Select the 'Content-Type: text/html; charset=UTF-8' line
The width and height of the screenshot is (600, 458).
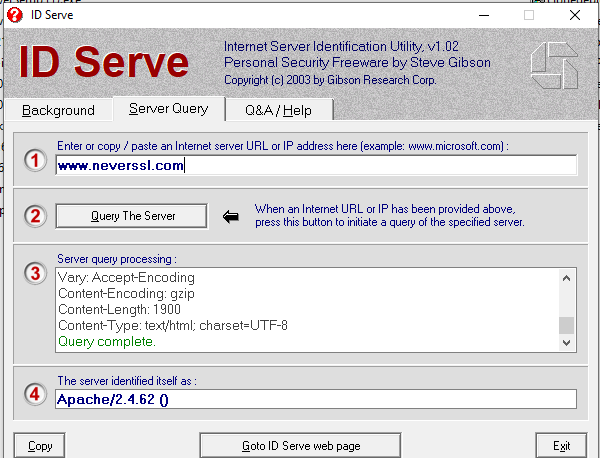173,325
